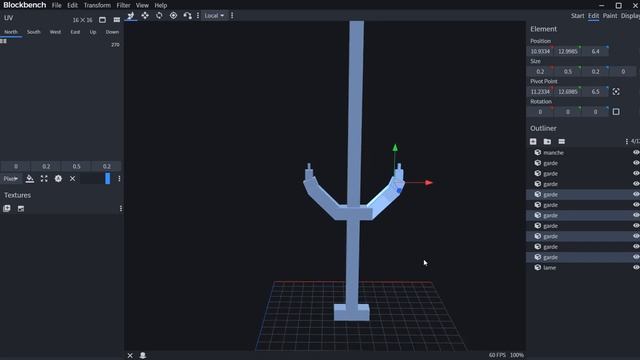Switch to the Paint mode tab
Viewport: 640px width, 360px height.
pyautogui.click(x=610, y=16)
